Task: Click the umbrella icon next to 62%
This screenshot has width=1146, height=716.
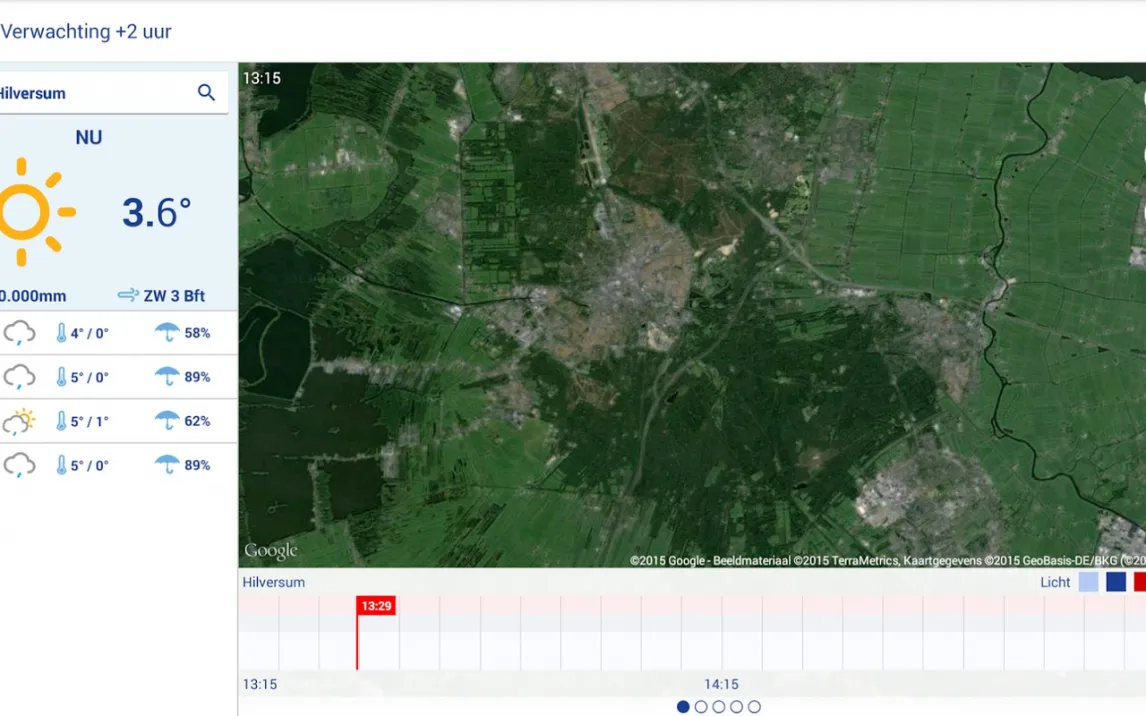Action: pos(167,421)
